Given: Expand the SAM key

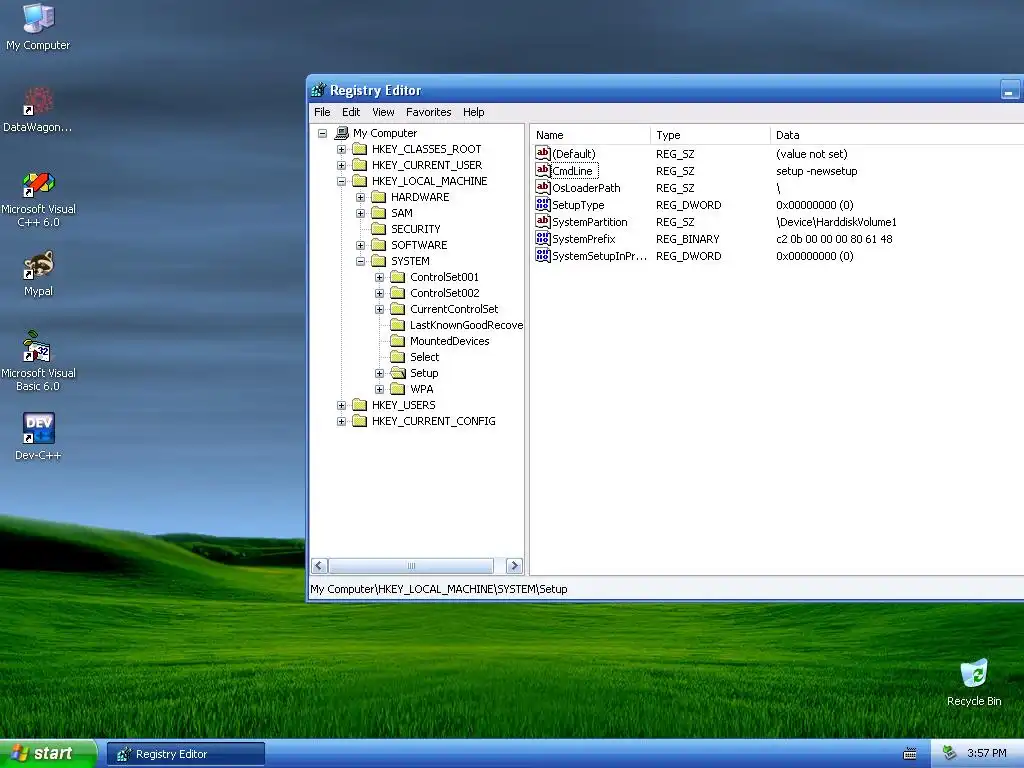Looking at the screenshot, I should pos(360,214).
